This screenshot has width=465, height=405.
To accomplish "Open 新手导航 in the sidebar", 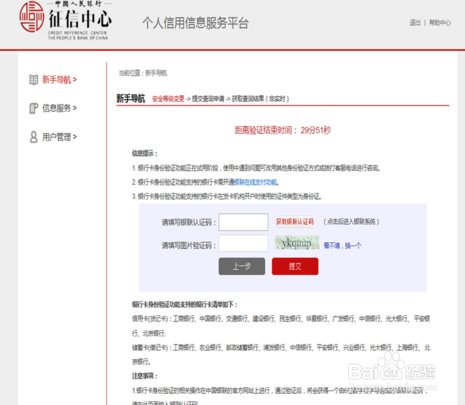I will click(59, 80).
